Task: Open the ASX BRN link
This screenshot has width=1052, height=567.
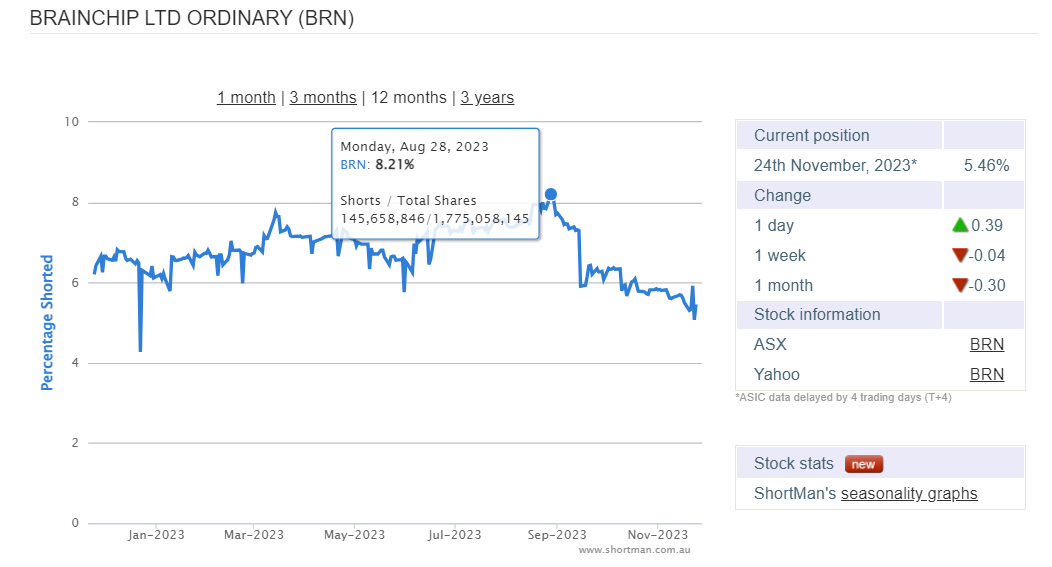Action: (x=986, y=344)
